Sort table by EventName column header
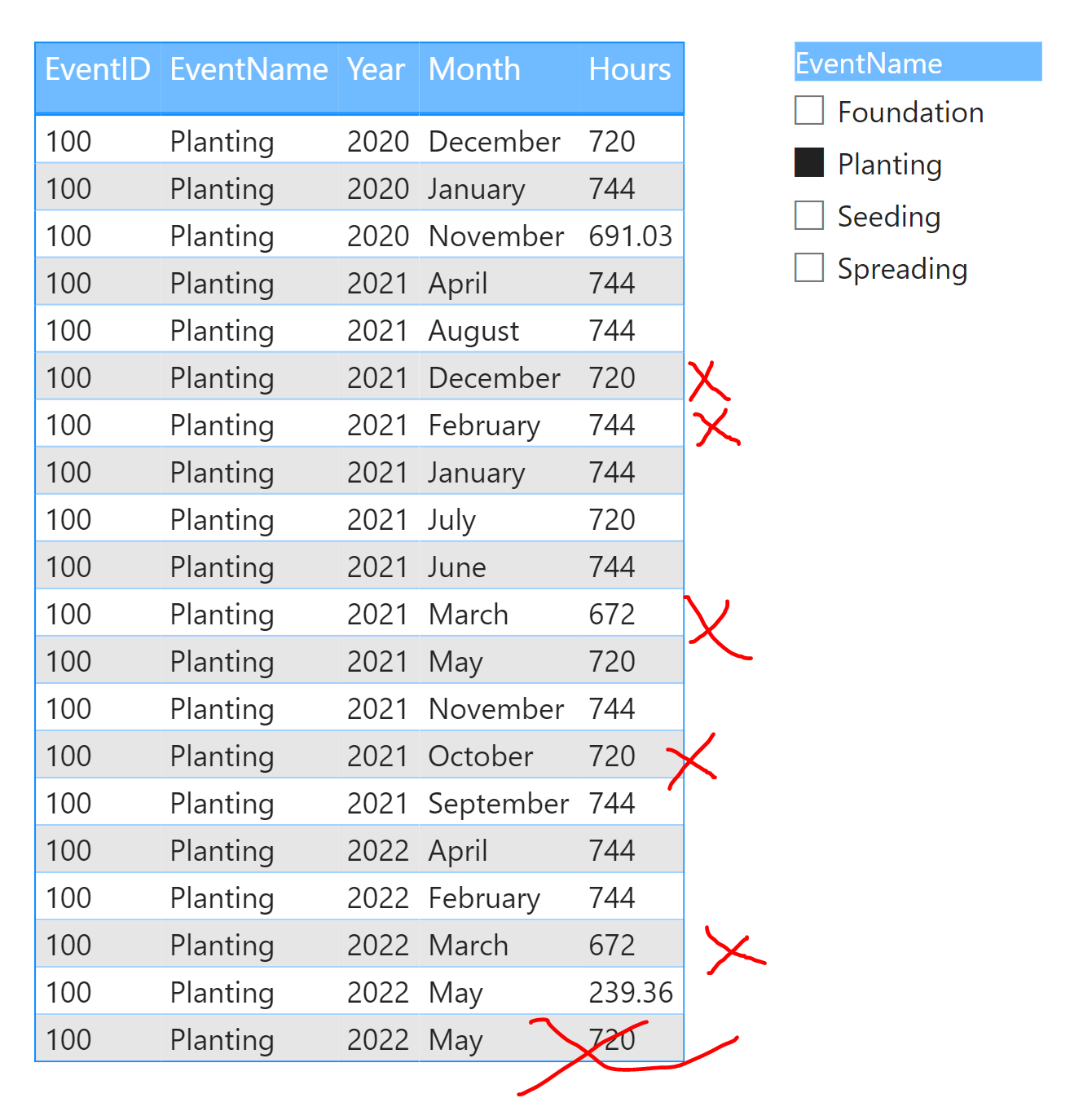1083x1120 pixels. pos(249,70)
